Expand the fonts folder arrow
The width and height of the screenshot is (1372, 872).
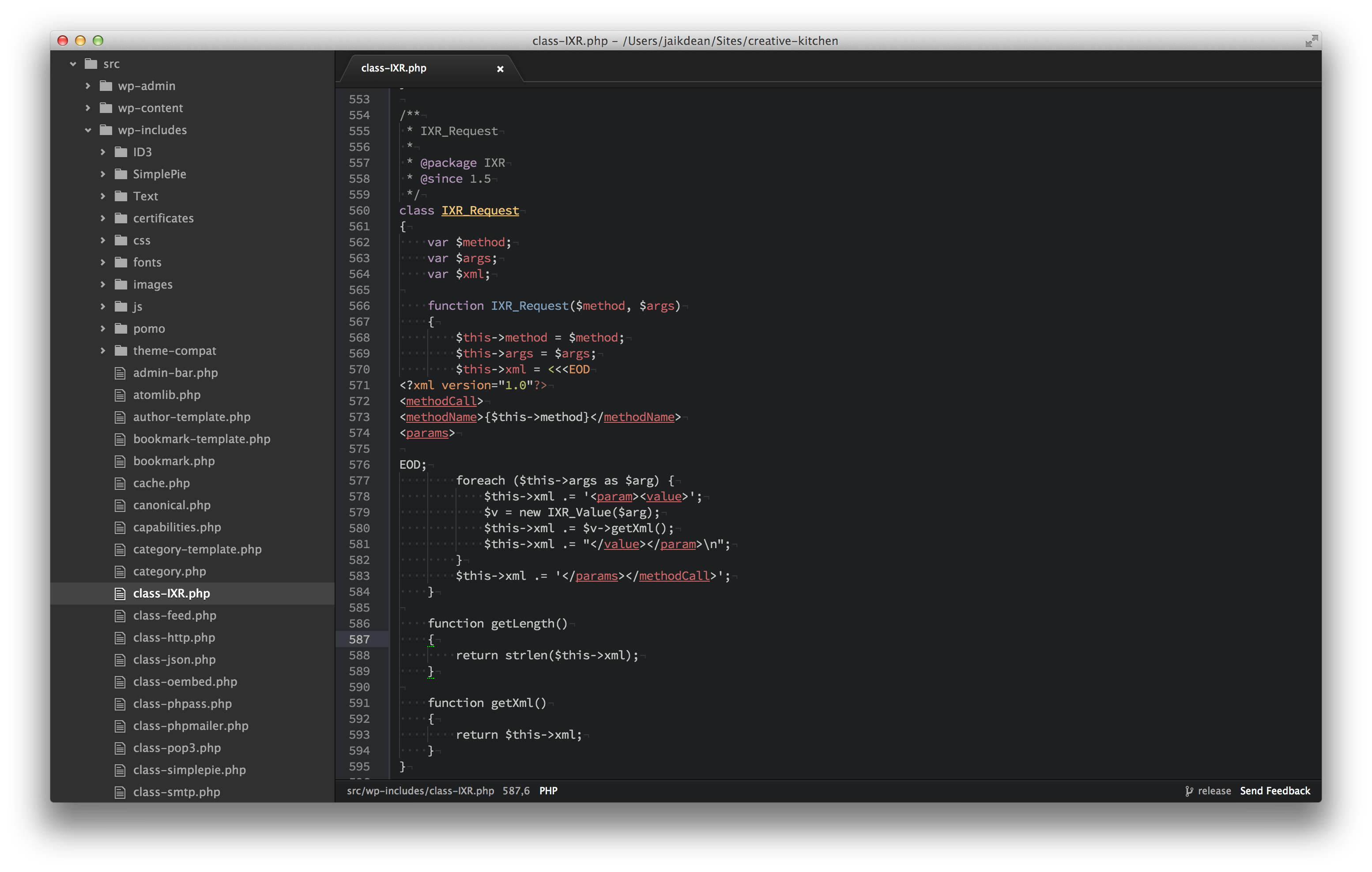(102, 263)
